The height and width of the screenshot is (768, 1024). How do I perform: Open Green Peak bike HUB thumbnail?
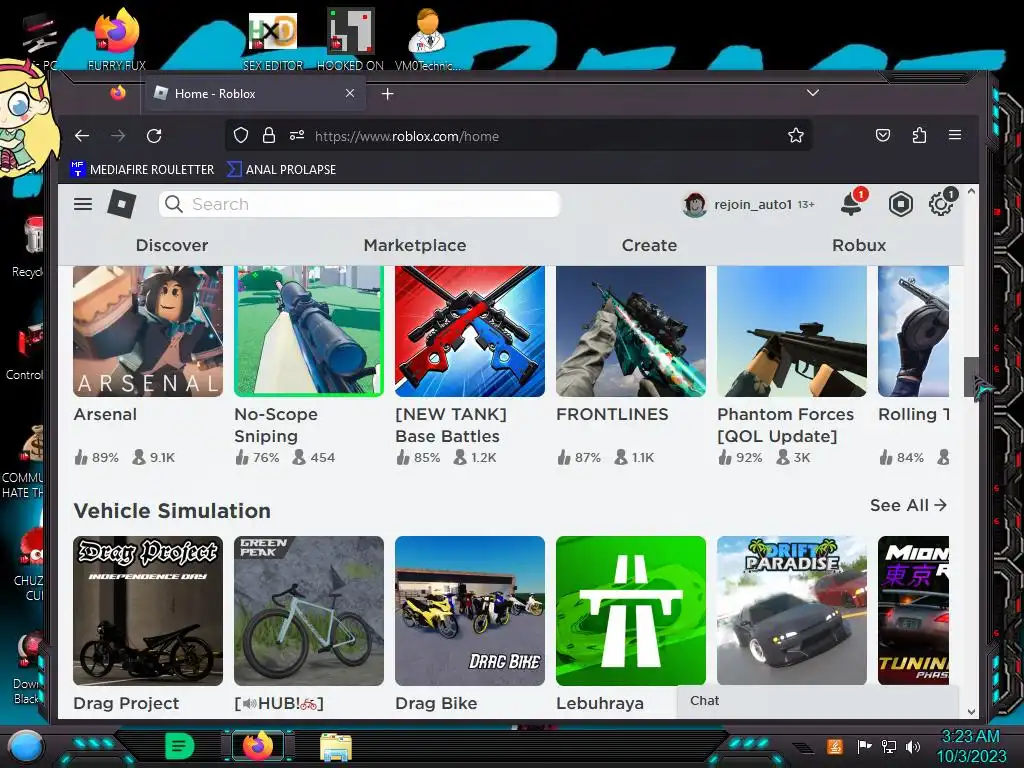tap(309, 611)
